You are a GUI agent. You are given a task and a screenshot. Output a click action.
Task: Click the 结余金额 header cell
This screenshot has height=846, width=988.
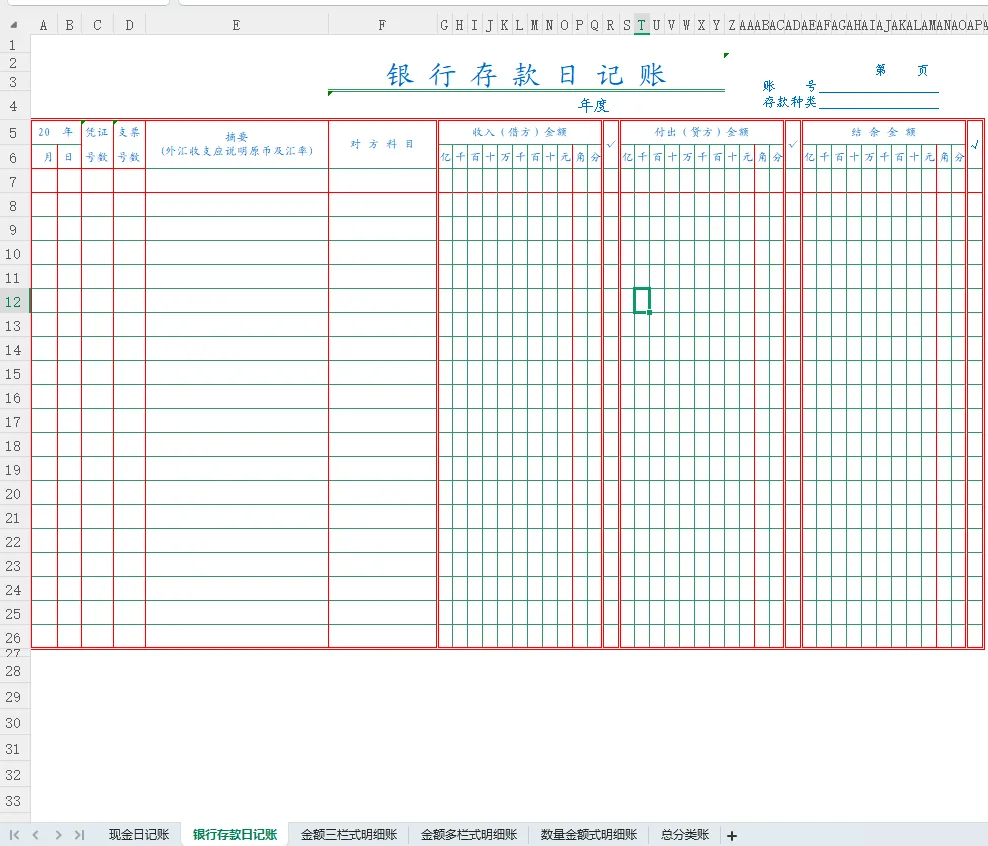click(883, 132)
